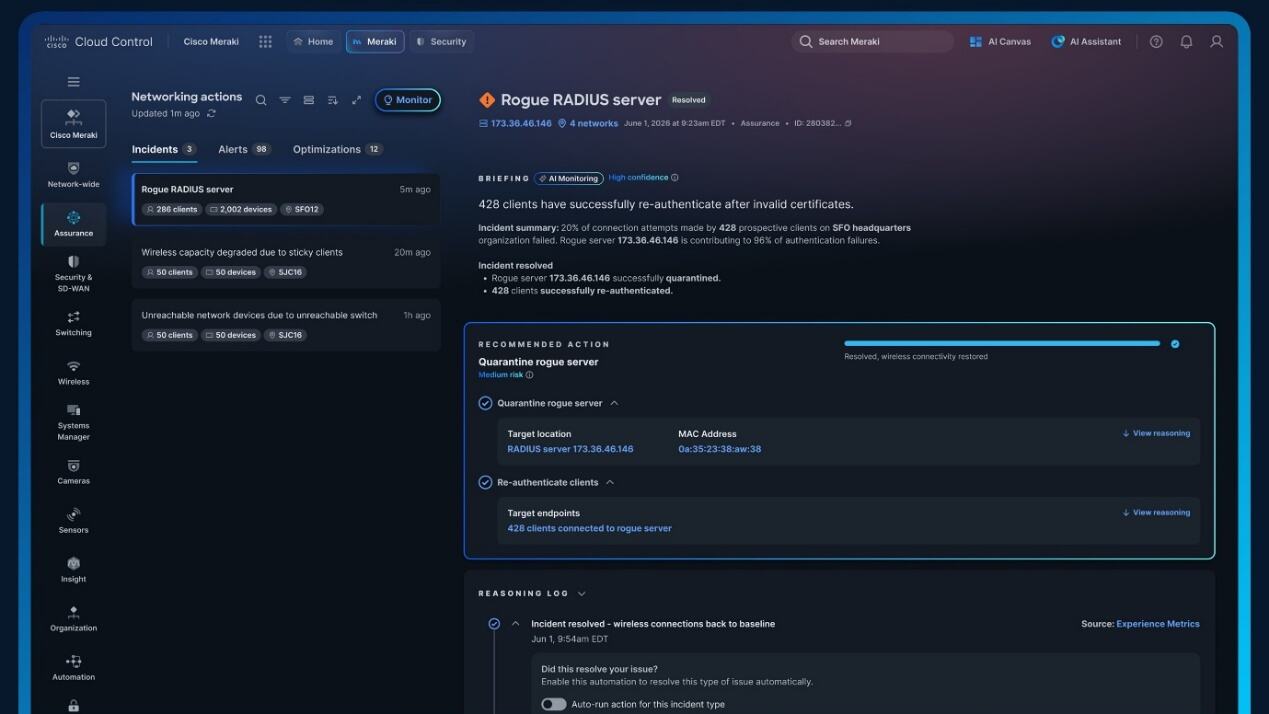Show High confidence info tooltip icon
Viewport: 1269px width, 714px height.
(675, 178)
